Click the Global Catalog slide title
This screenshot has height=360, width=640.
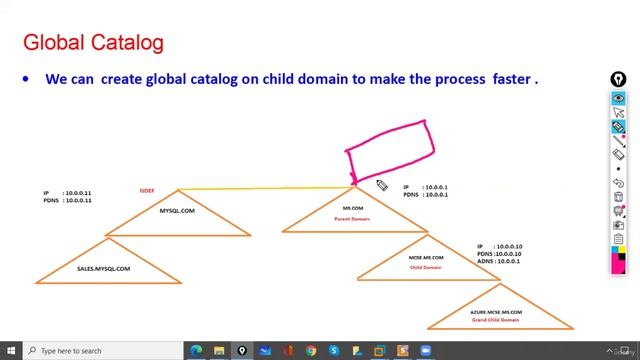tap(93, 42)
